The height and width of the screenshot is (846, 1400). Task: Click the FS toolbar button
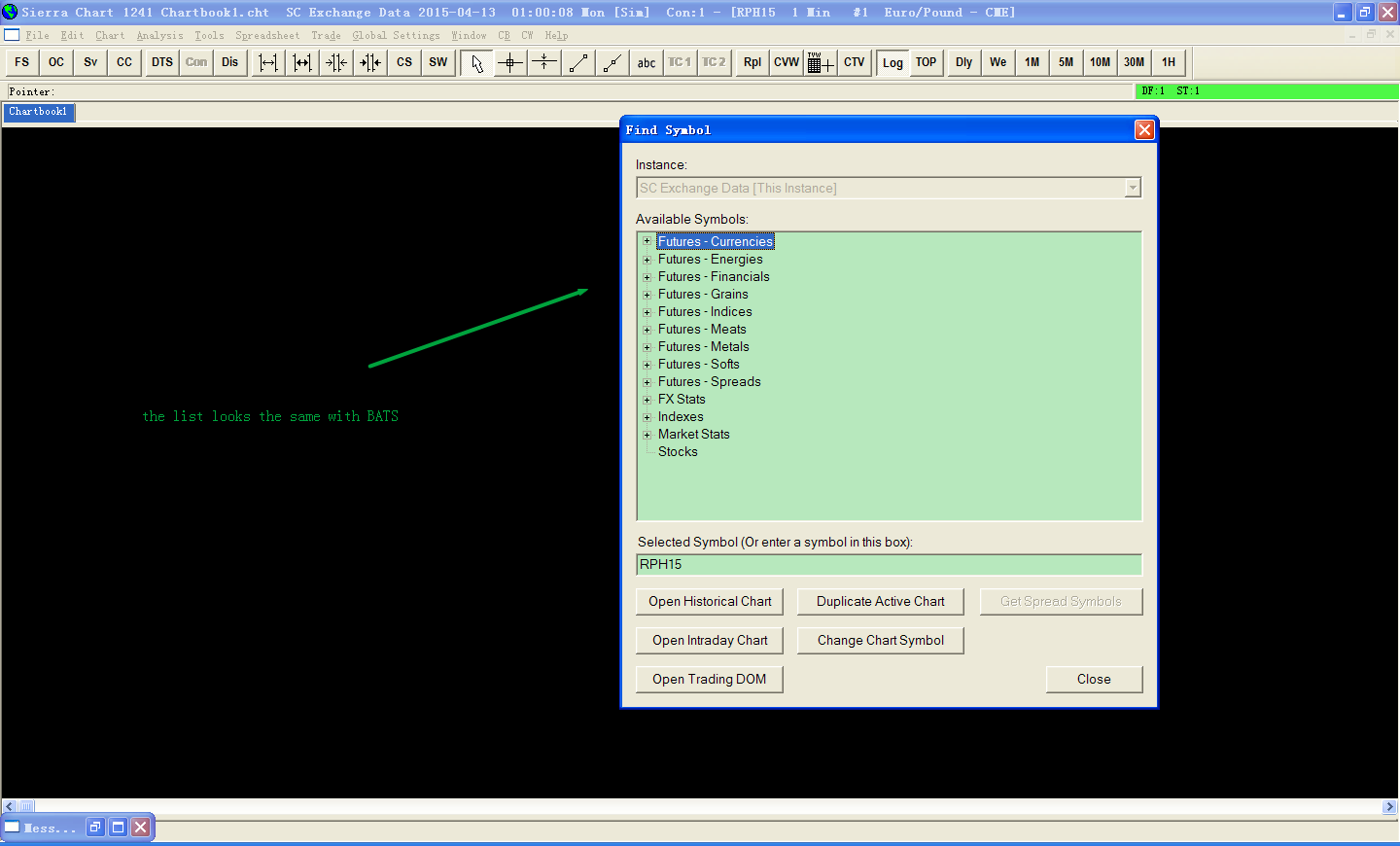point(22,62)
